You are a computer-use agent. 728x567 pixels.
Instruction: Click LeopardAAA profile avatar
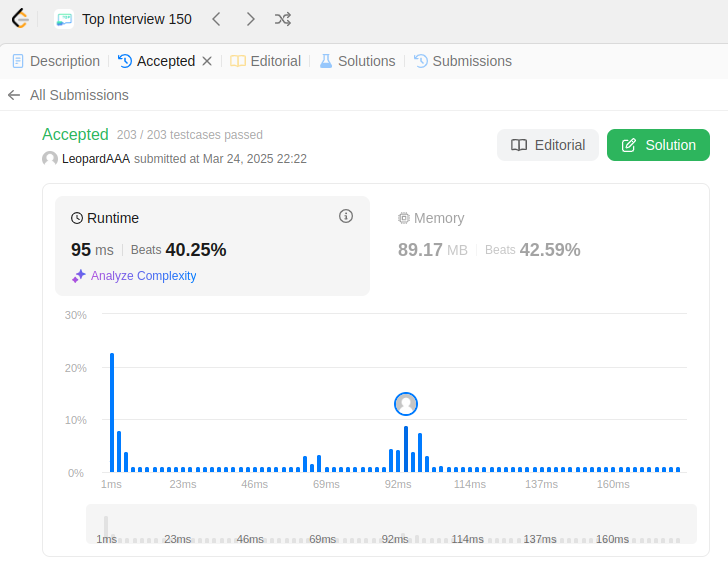[50, 159]
